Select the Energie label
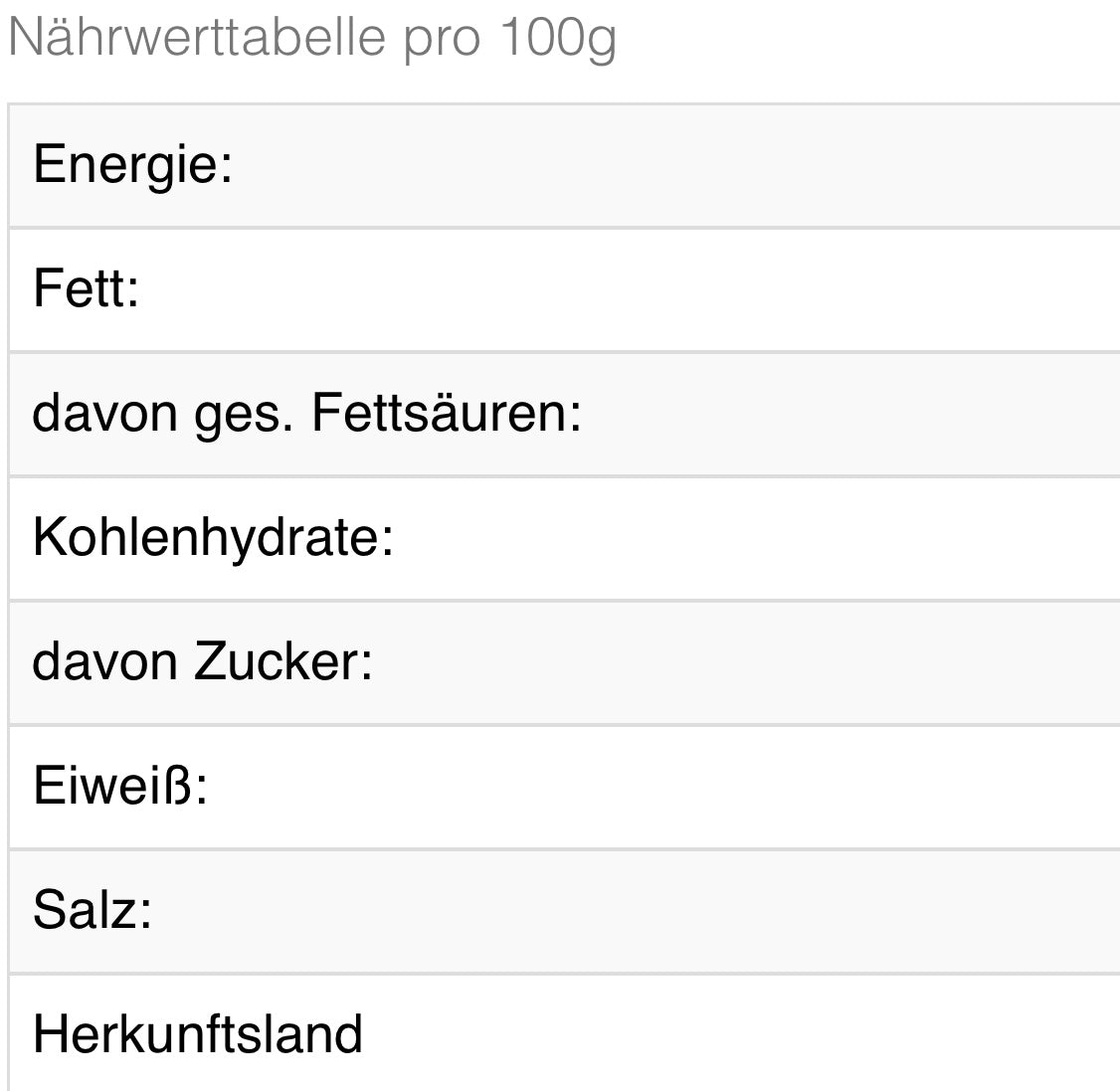This screenshot has height=1091, width=1120. click(x=132, y=164)
